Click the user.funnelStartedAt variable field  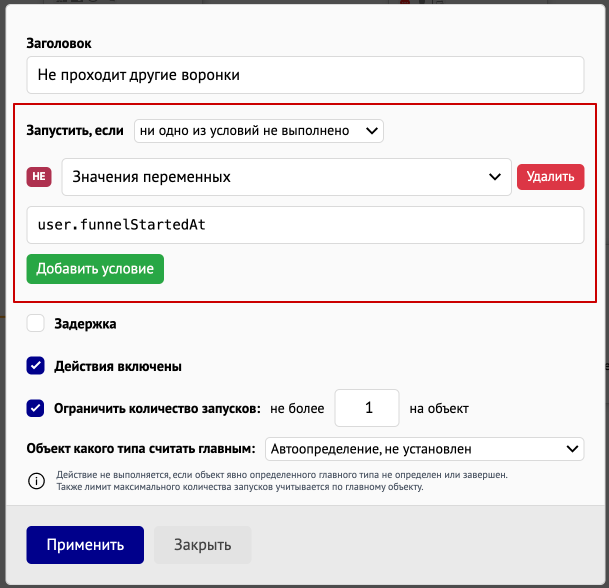[305, 225]
